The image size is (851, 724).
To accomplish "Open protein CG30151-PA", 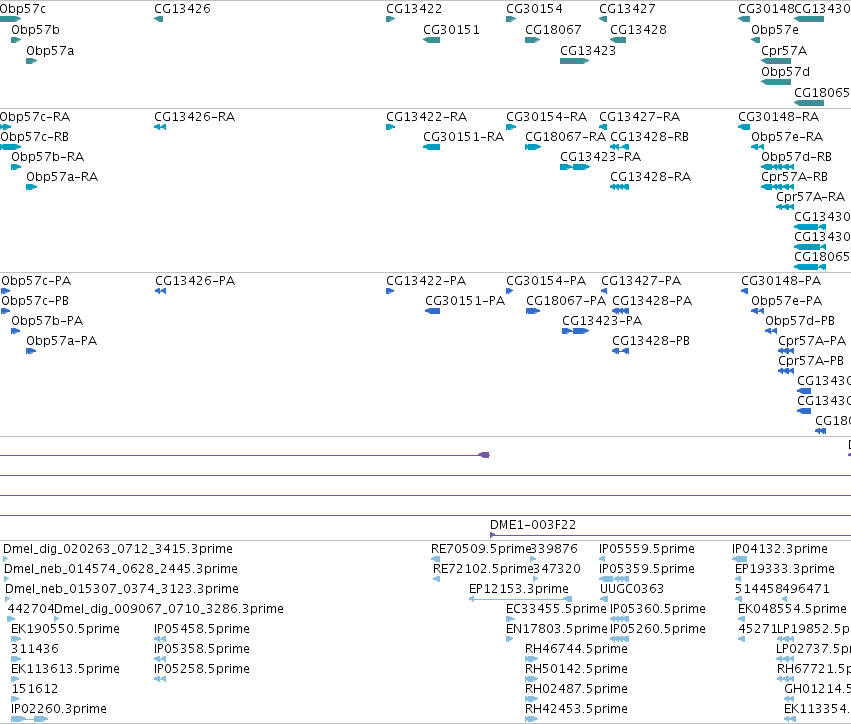I will click(x=465, y=301).
